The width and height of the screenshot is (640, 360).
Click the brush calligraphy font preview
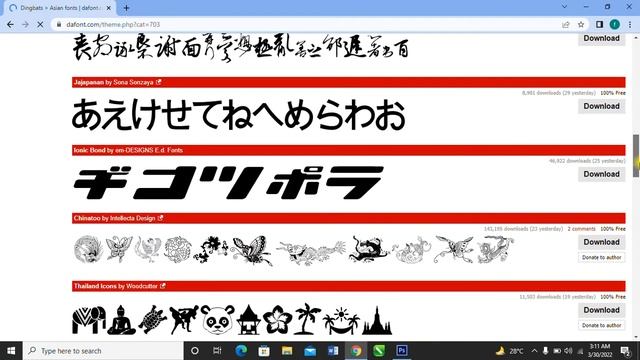[240, 47]
